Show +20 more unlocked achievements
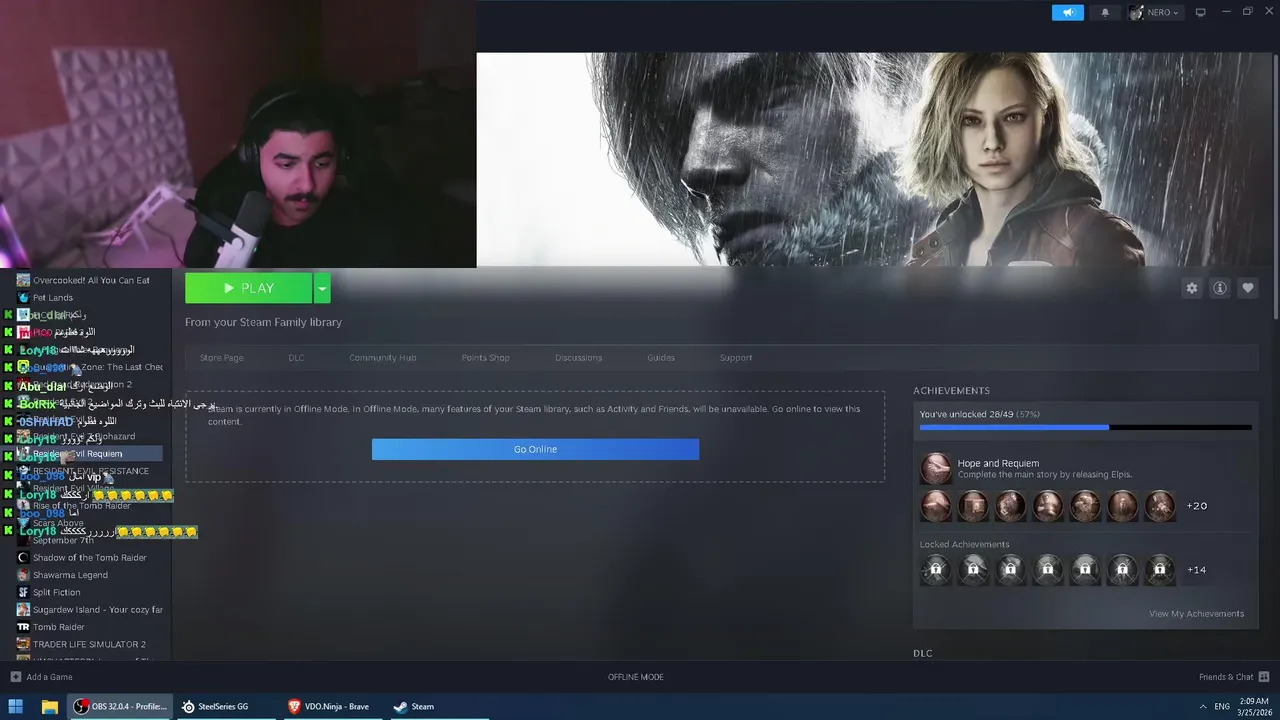The height and width of the screenshot is (720, 1280). [1196, 506]
